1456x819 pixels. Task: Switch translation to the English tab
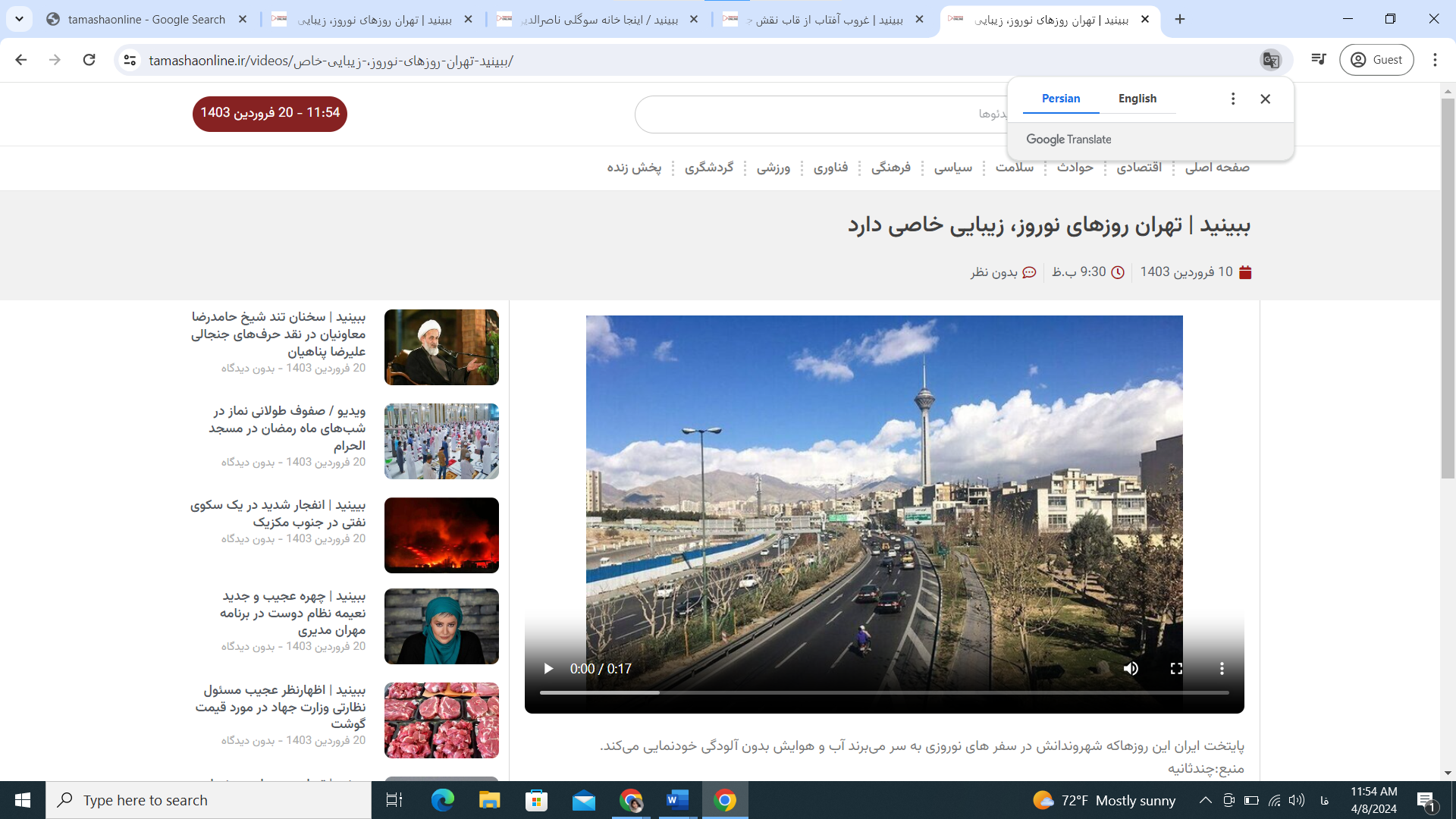[1137, 99]
